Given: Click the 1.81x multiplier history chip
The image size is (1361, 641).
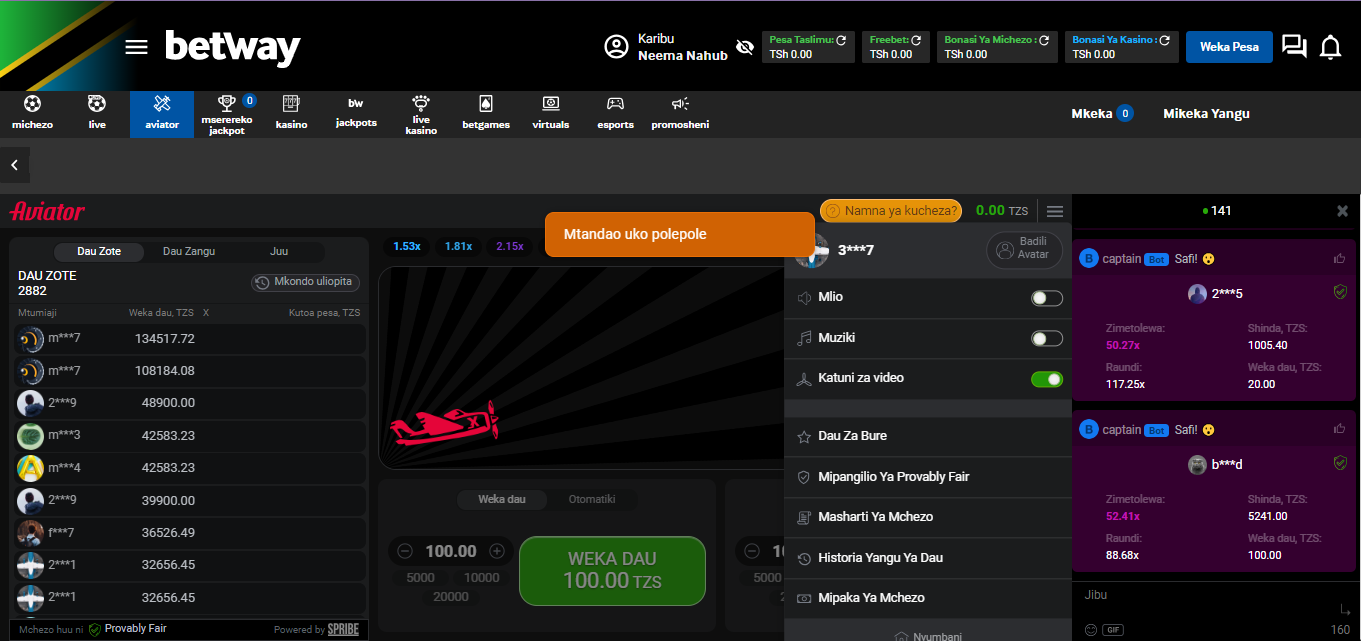Looking at the screenshot, I should [459, 246].
